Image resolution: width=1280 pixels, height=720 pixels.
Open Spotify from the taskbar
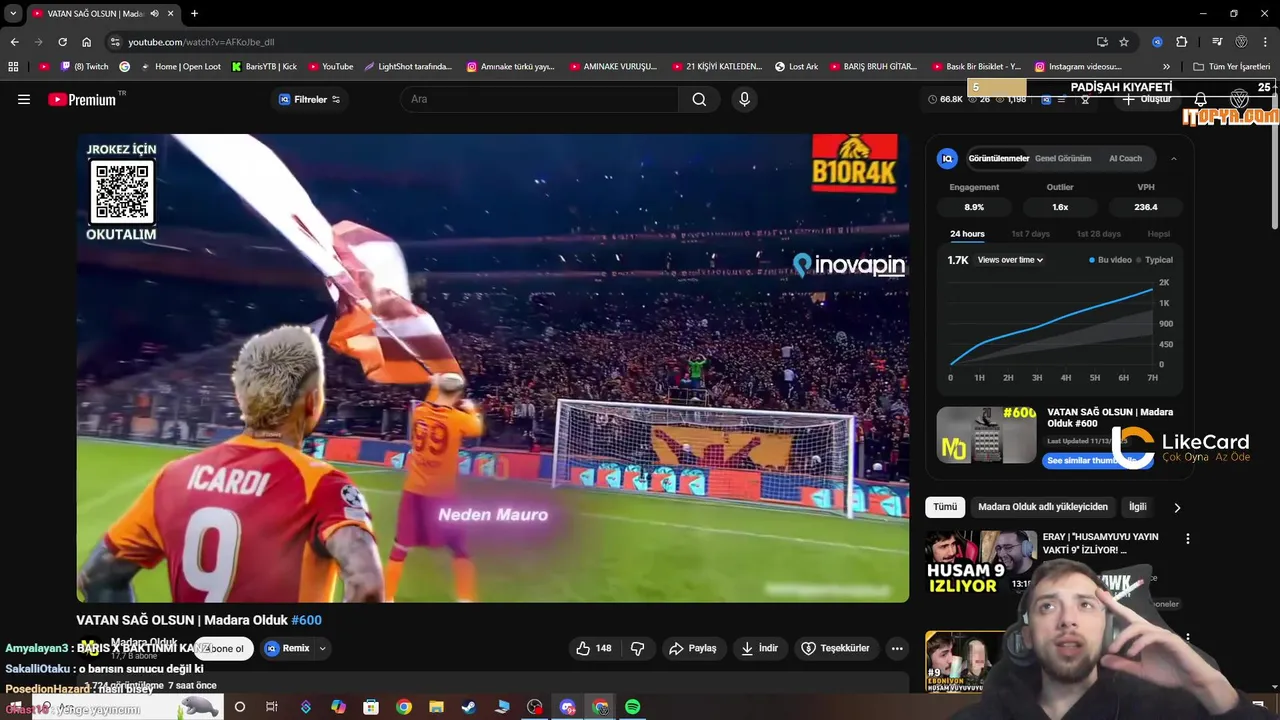pos(633,707)
